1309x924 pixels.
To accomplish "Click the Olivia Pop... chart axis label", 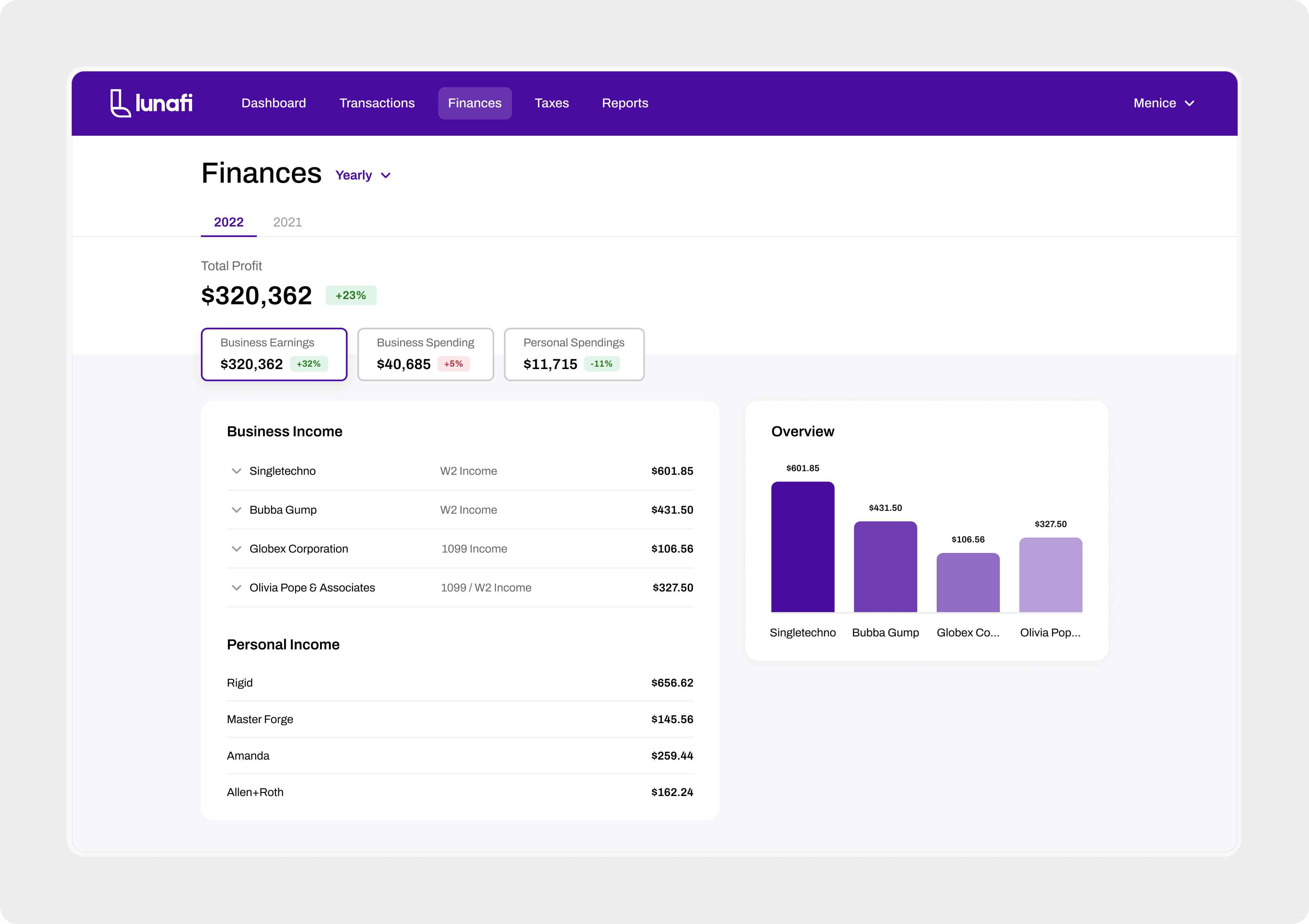I will [x=1050, y=633].
